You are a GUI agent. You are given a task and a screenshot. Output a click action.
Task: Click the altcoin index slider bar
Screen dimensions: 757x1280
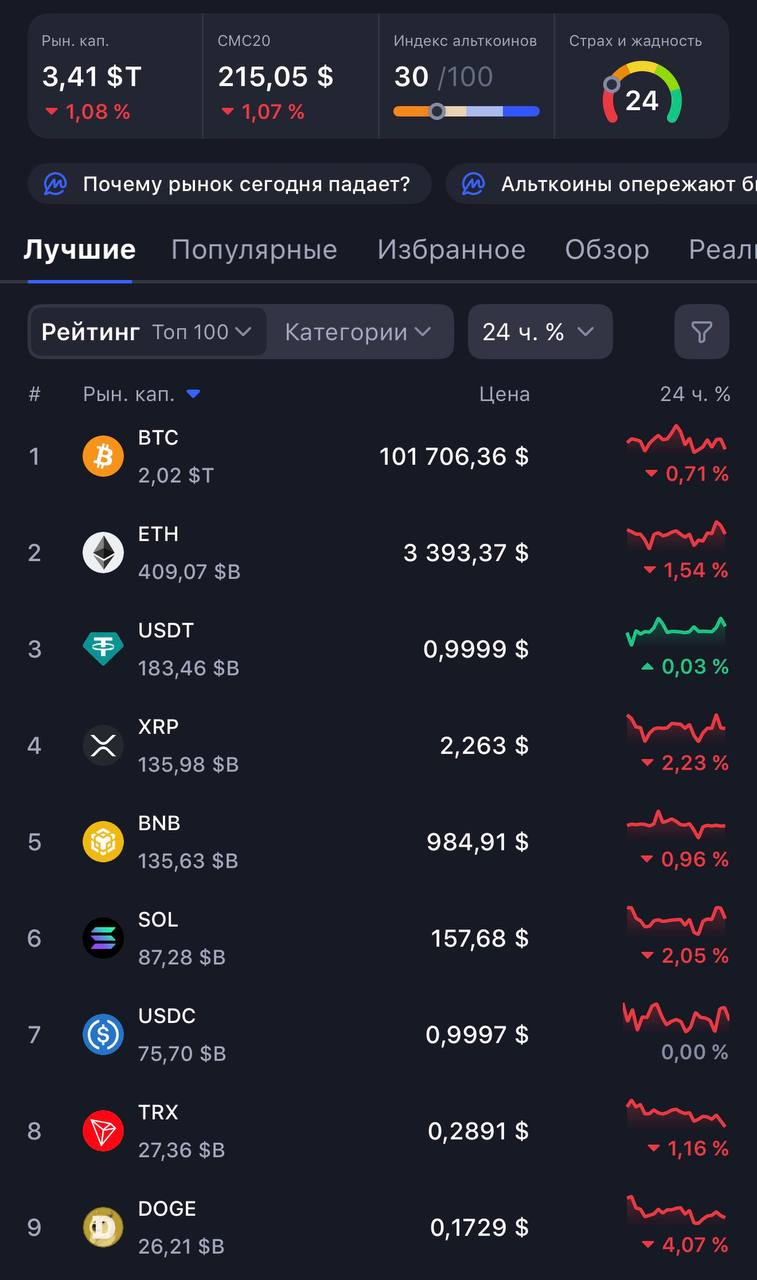466,111
